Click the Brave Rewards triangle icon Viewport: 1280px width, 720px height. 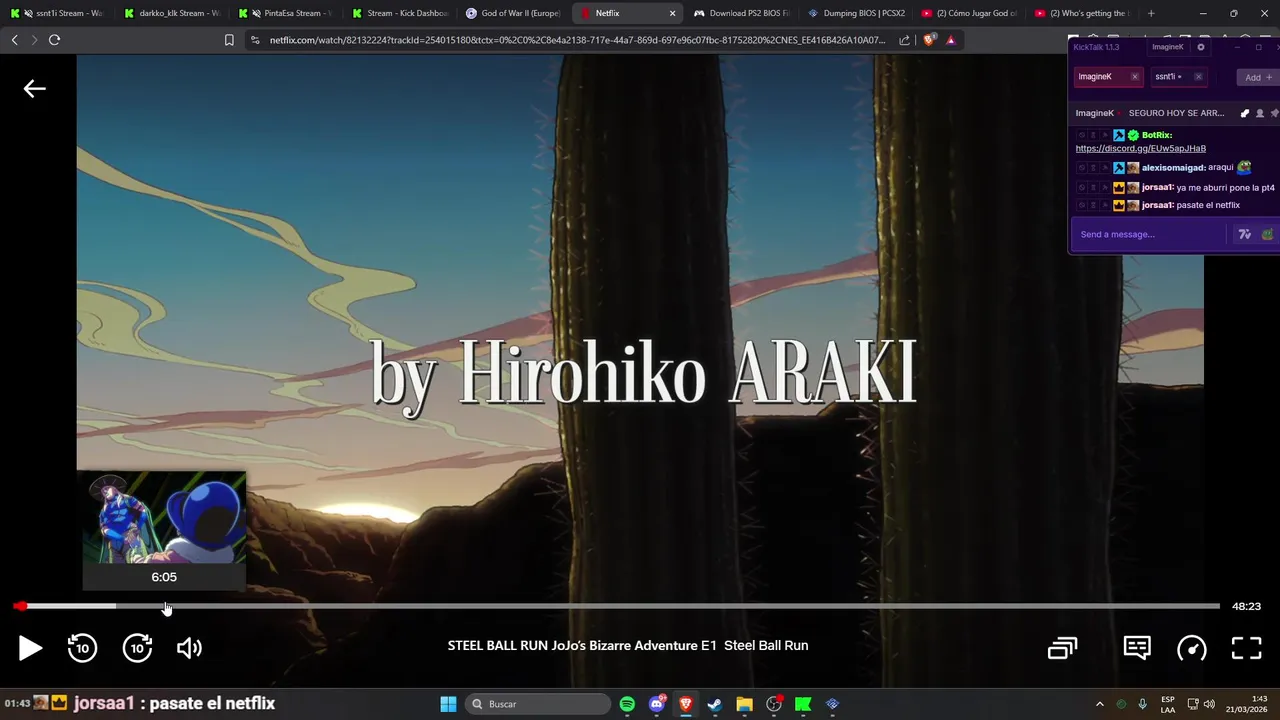[x=951, y=40]
